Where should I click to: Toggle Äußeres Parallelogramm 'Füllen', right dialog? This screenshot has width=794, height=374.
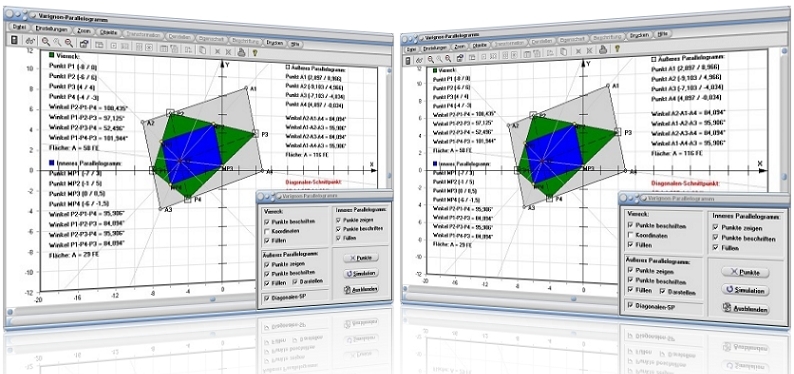pyautogui.click(x=630, y=289)
